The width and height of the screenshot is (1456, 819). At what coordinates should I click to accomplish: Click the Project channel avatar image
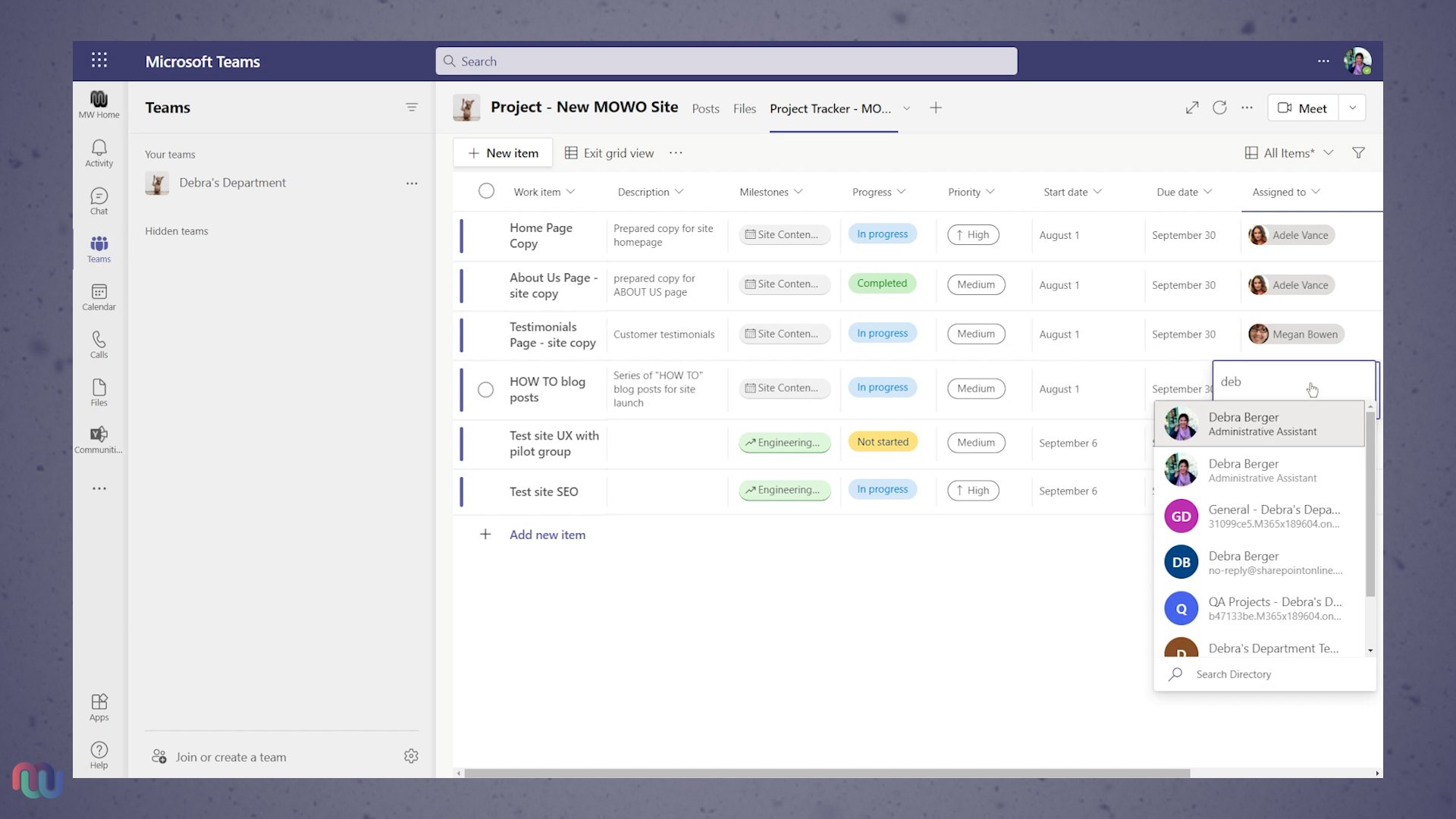point(466,108)
